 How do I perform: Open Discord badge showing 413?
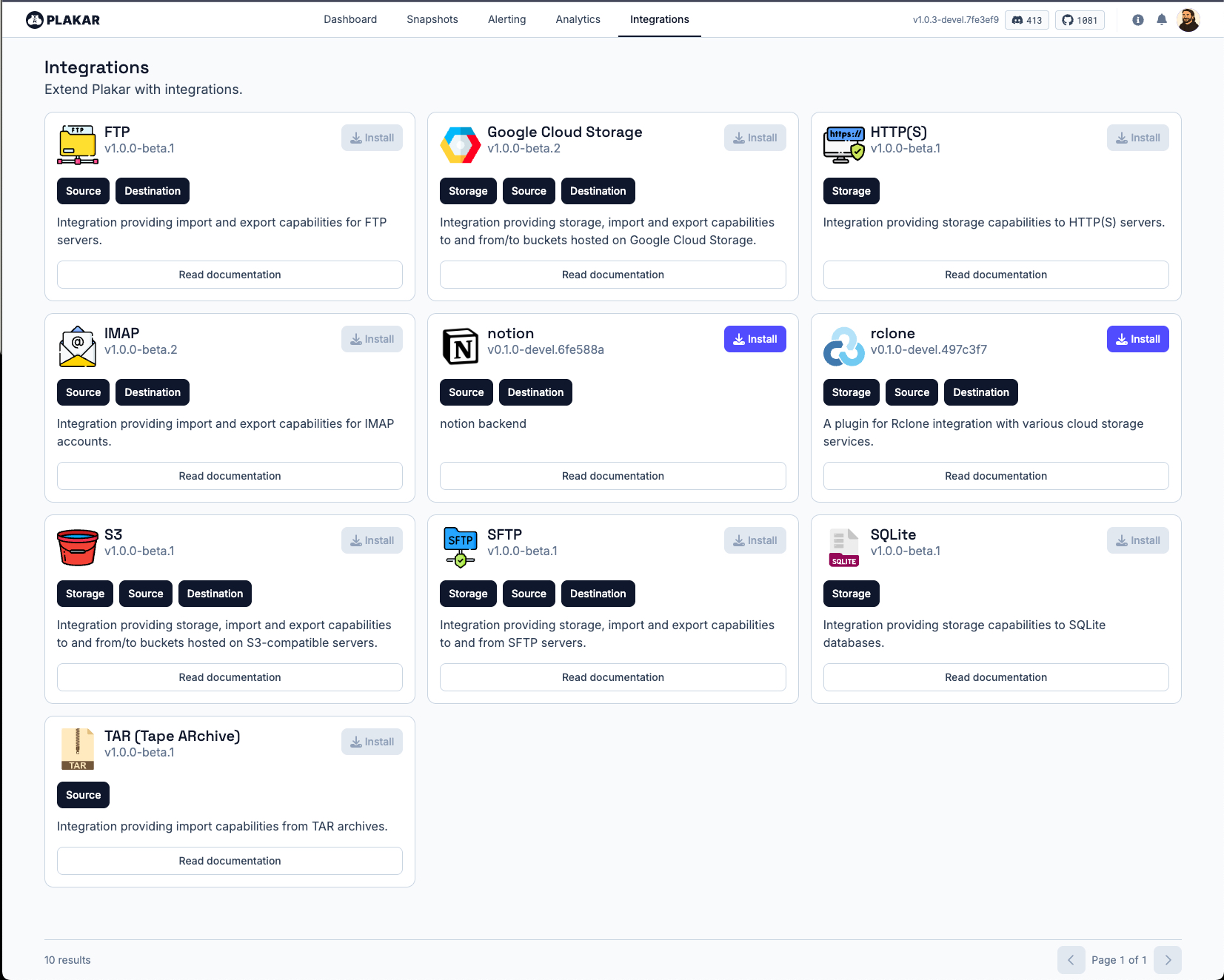(x=1027, y=20)
